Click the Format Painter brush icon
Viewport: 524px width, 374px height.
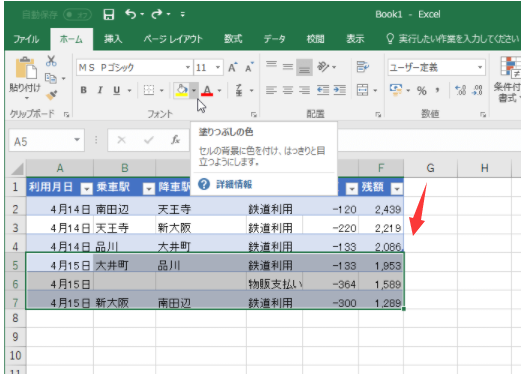pyautogui.click(x=51, y=96)
